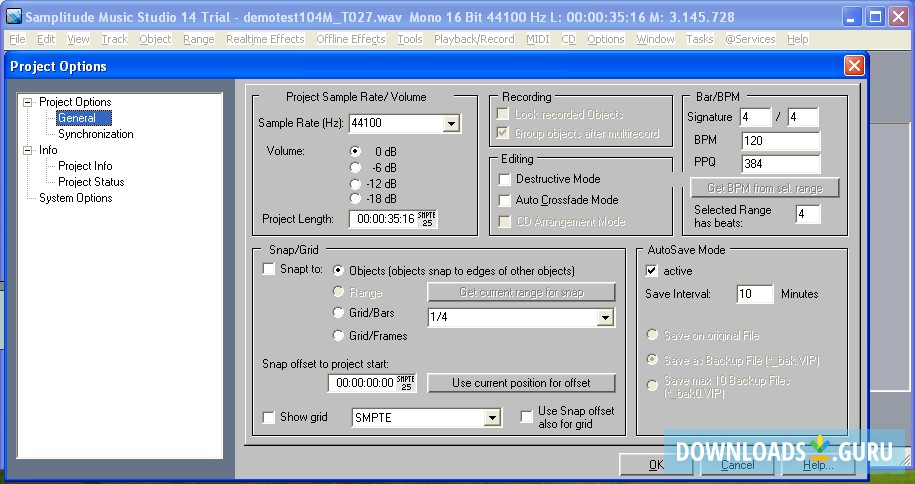Viewport: 915px width, 484px height.
Task: Open the Help menu in menu bar
Action: tap(798, 39)
